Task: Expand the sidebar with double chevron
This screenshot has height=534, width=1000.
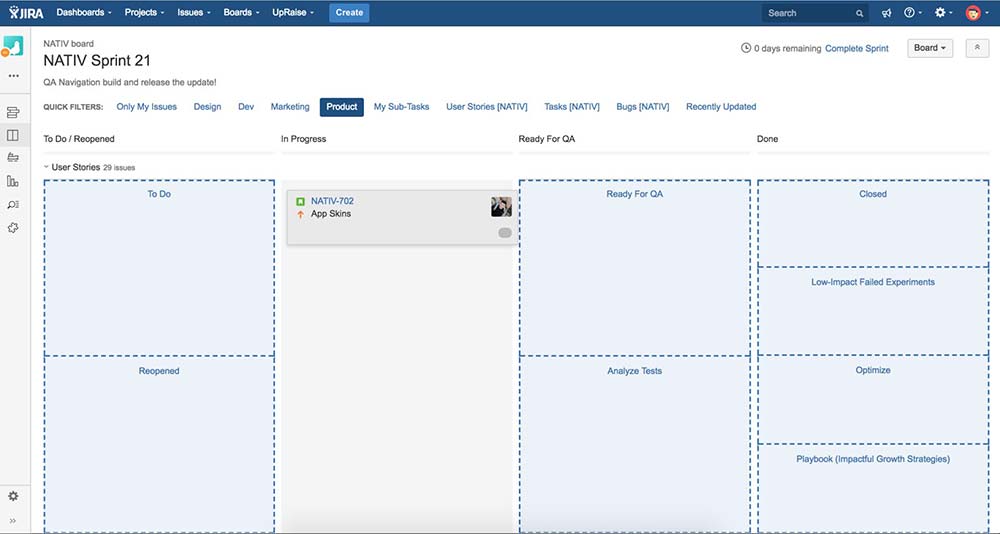Action: 13,521
